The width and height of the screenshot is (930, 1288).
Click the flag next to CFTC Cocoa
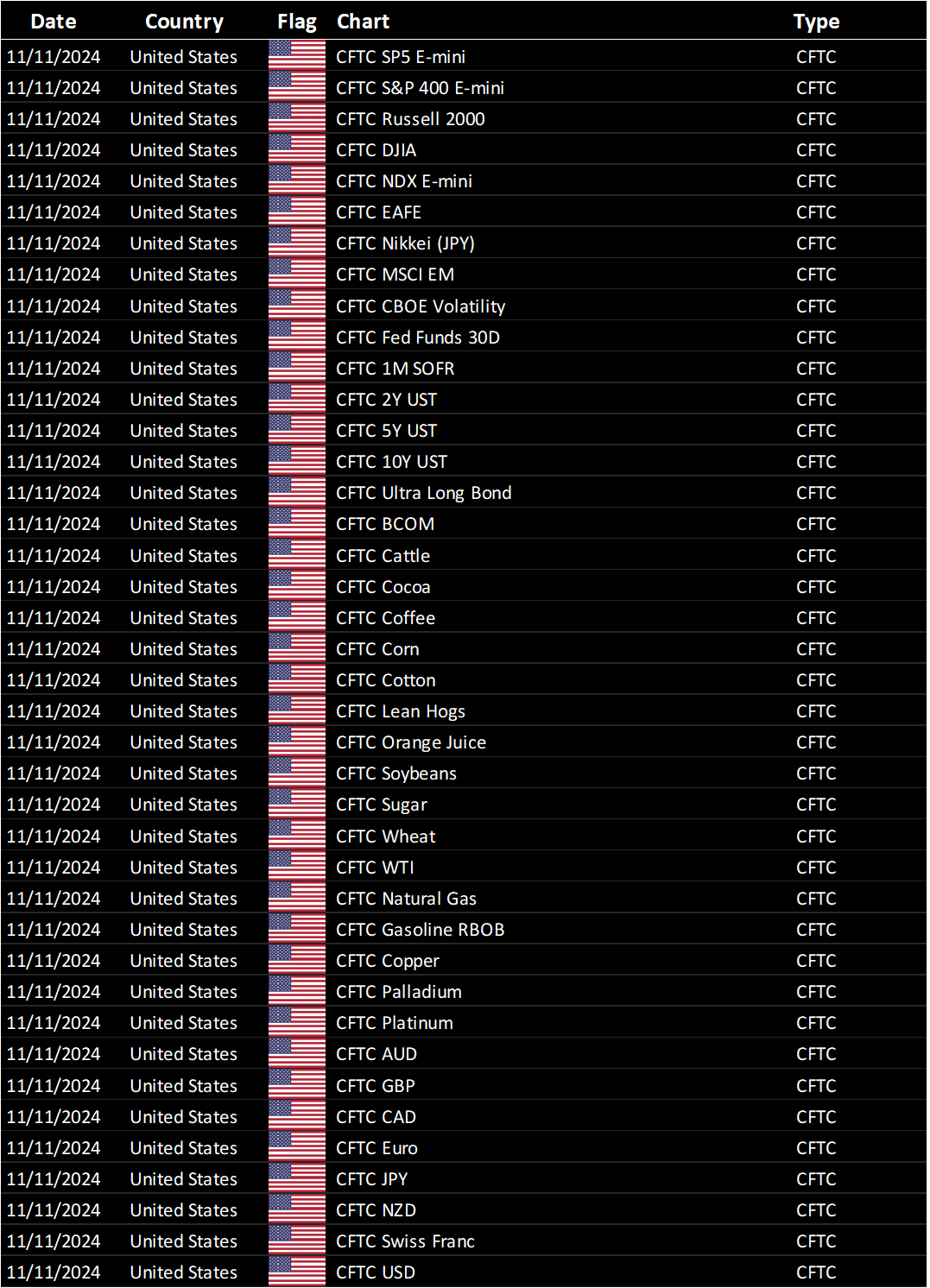pyautogui.click(x=297, y=586)
